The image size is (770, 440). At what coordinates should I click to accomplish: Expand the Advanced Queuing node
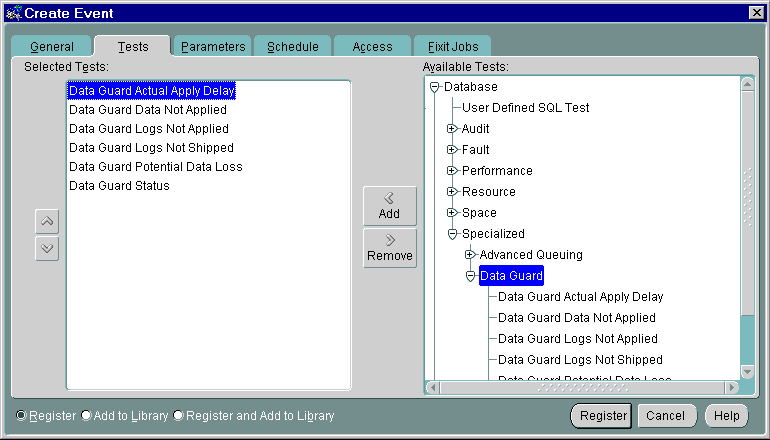(x=470, y=255)
